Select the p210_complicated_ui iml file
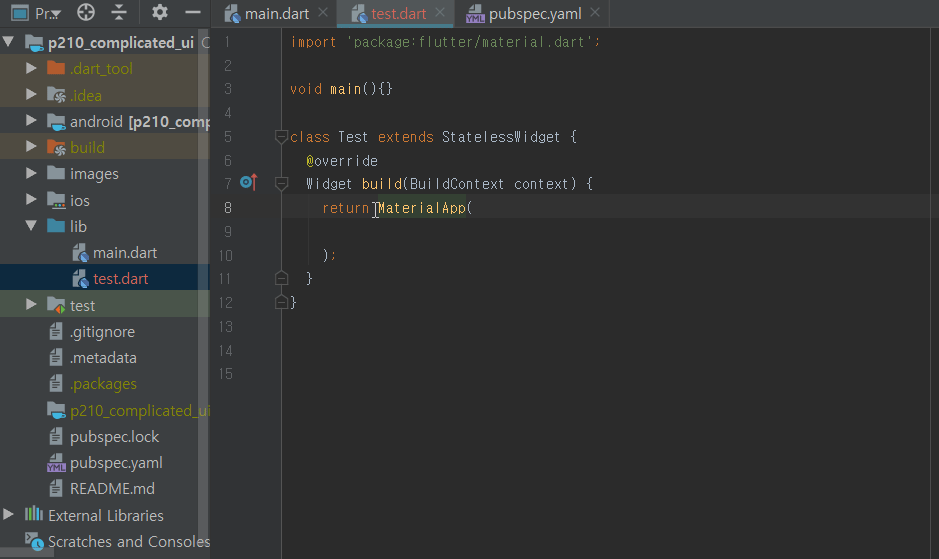The height and width of the screenshot is (559, 939). pyautogui.click(x=140, y=410)
